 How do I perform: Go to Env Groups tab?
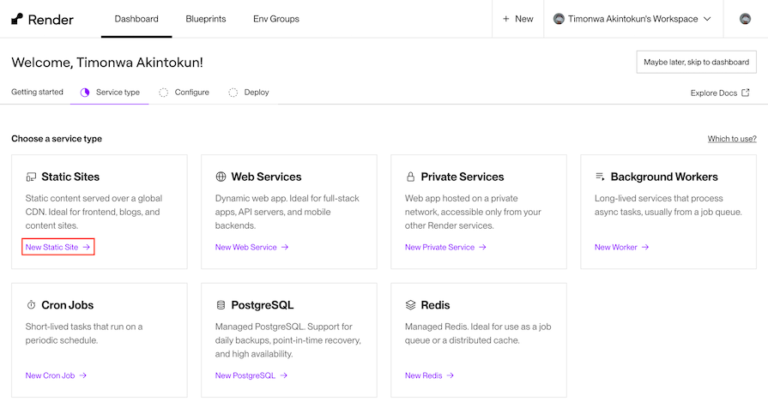point(276,19)
